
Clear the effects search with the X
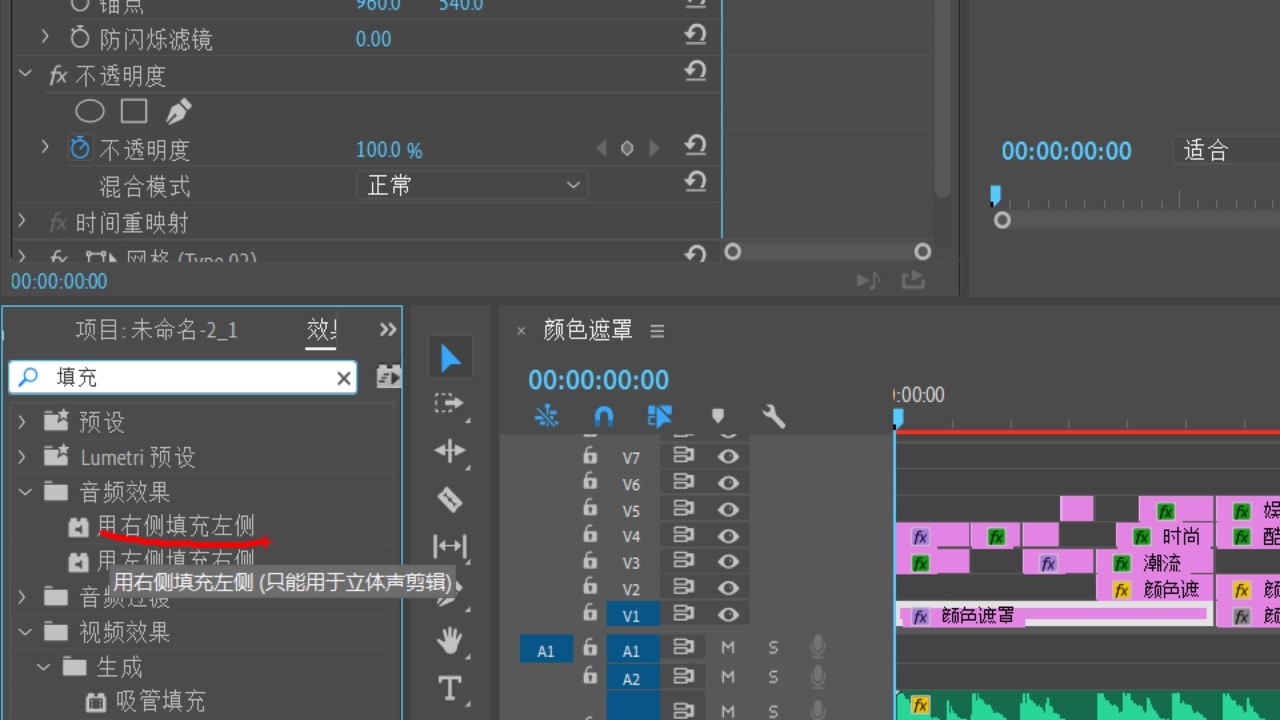pos(343,378)
